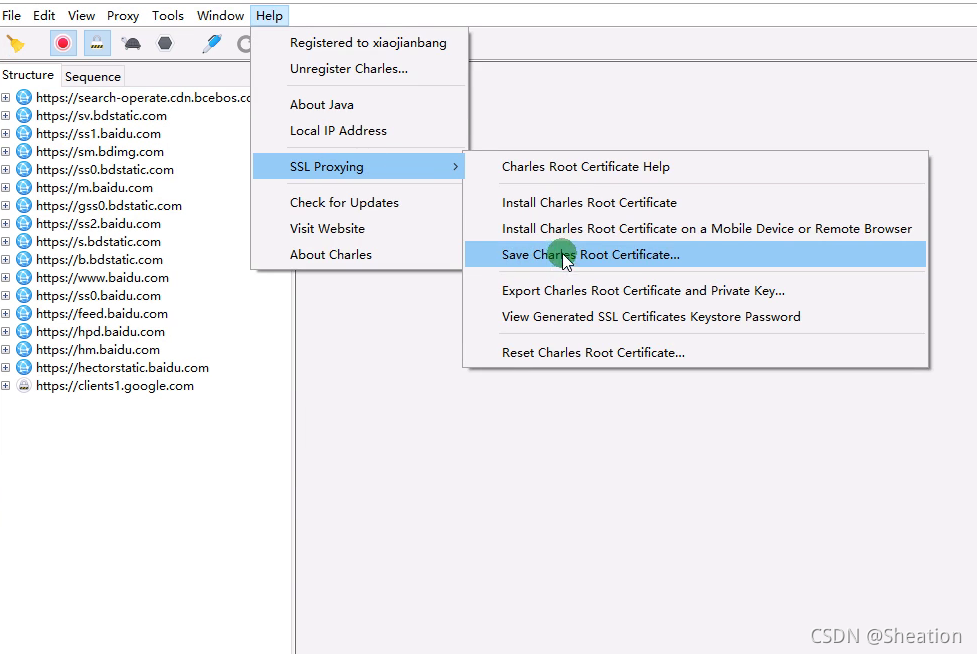This screenshot has height=654, width=977.
Task: Expand the https://ss1.baidu.com node
Action: [6, 133]
